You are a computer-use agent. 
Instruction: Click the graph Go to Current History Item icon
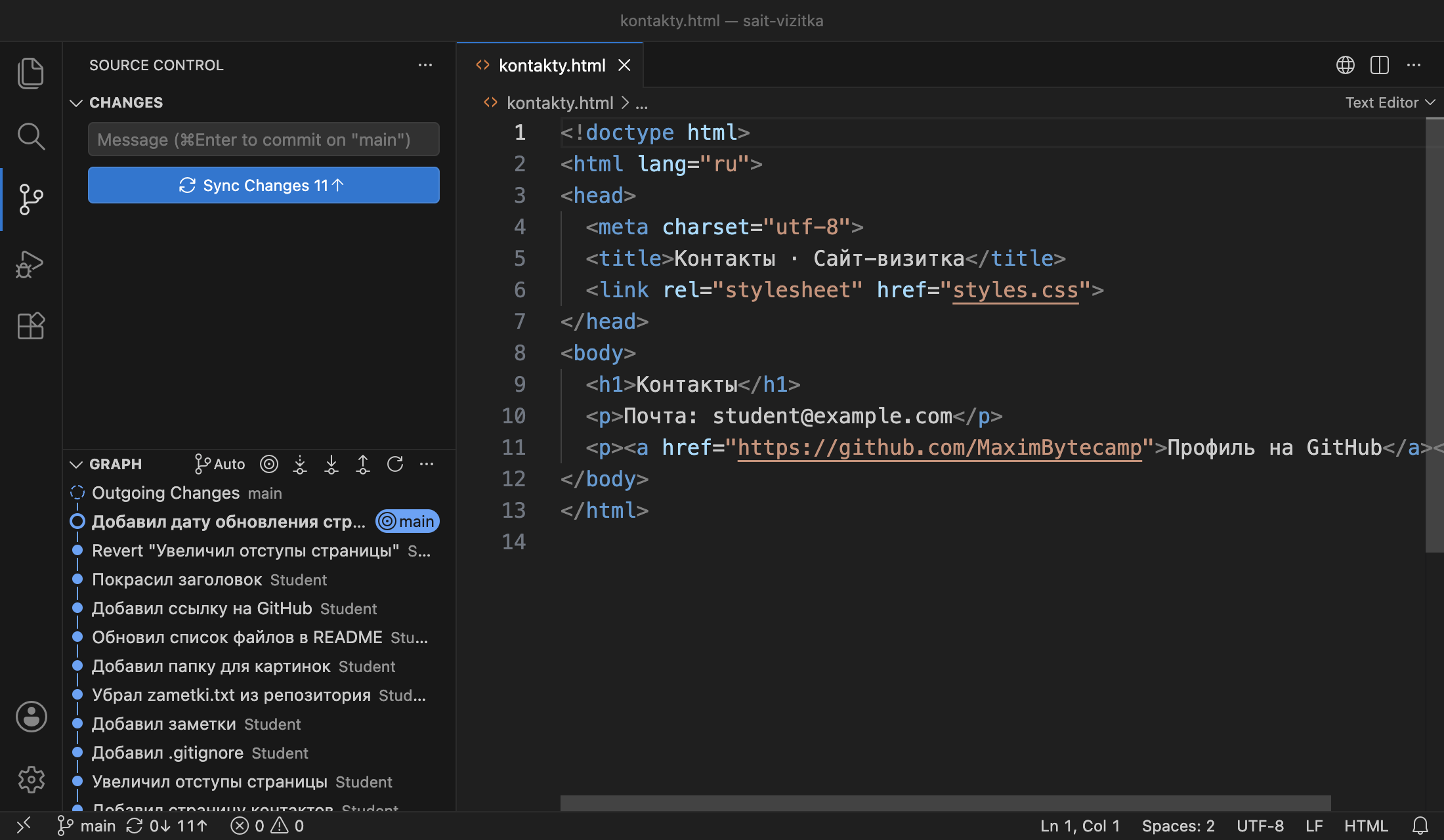268,464
